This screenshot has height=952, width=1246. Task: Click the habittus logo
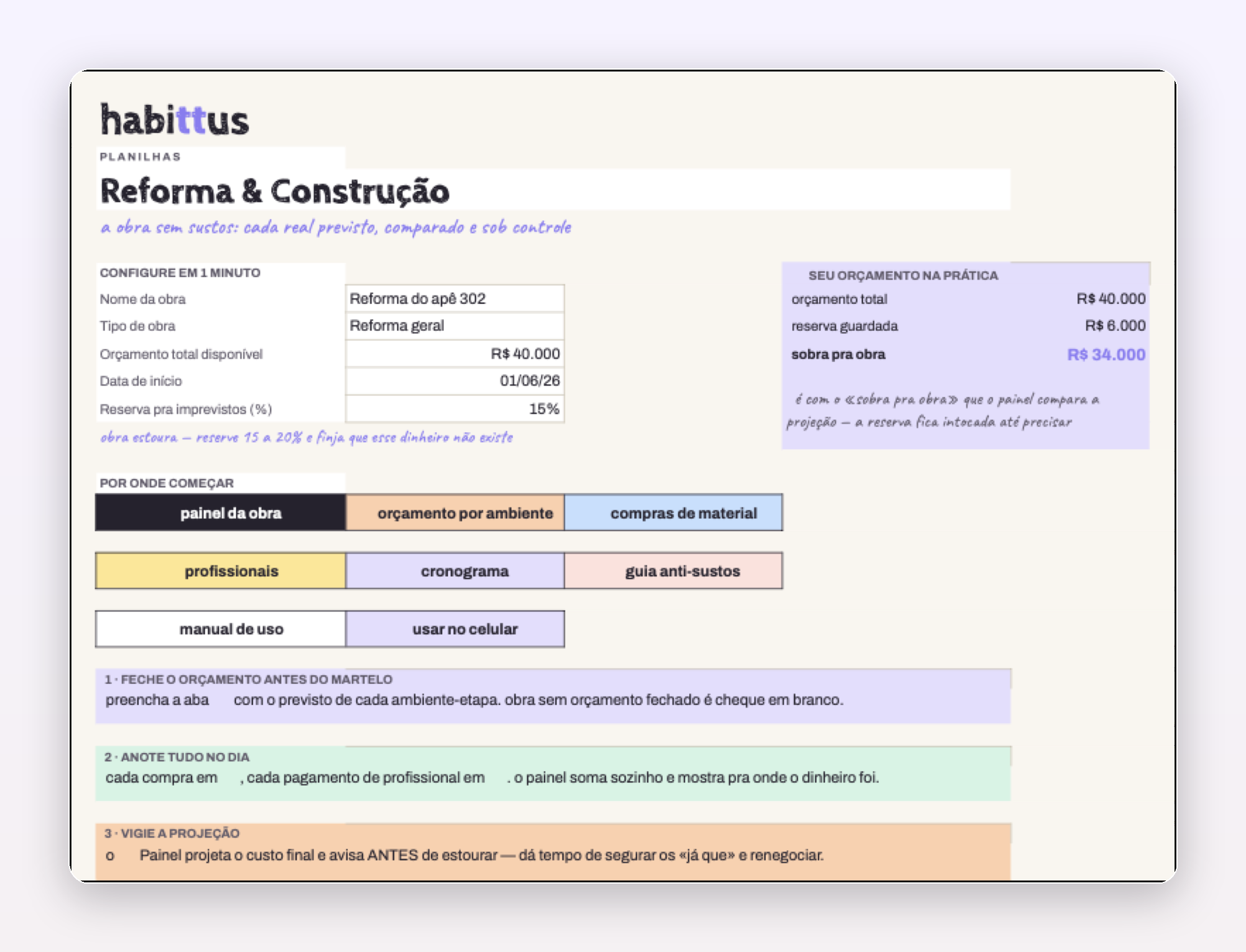[x=175, y=120]
